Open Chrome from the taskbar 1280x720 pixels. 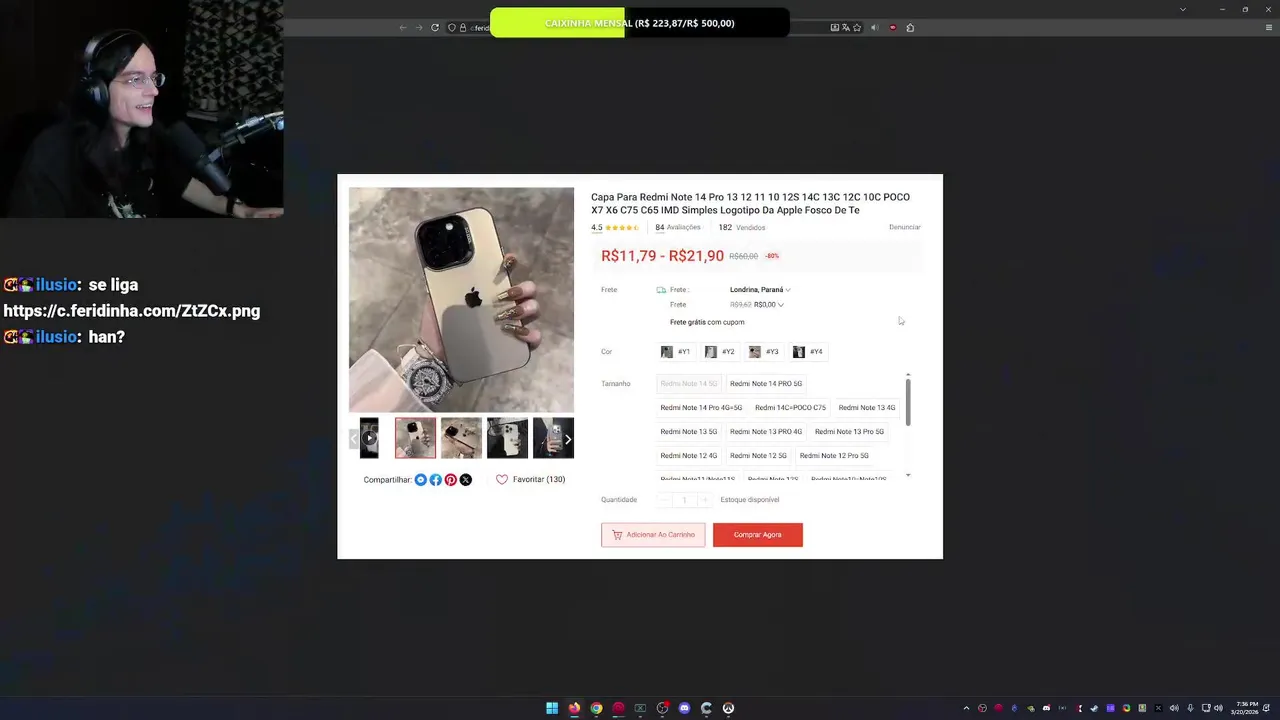[x=596, y=708]
